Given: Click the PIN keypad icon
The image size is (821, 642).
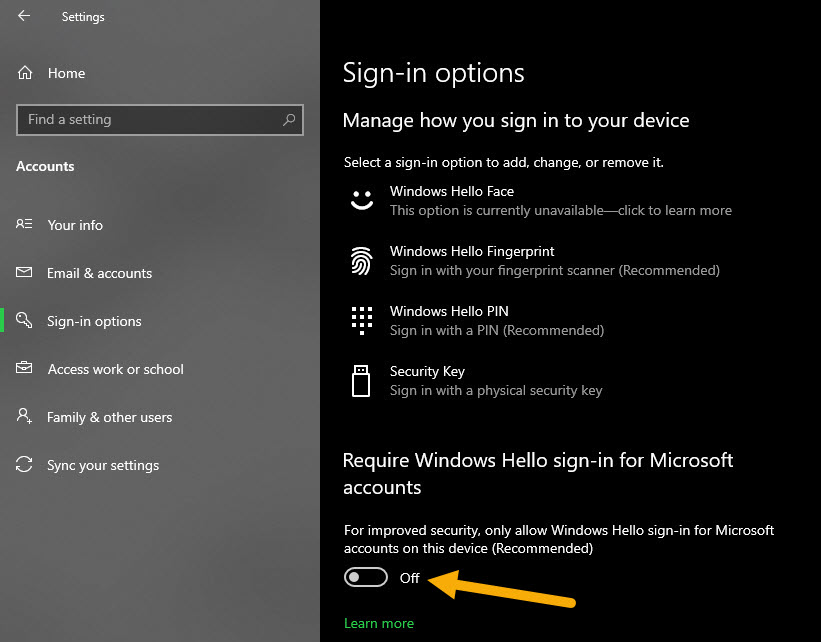Looking at the screenshot, I should click(x=362, y=320).
